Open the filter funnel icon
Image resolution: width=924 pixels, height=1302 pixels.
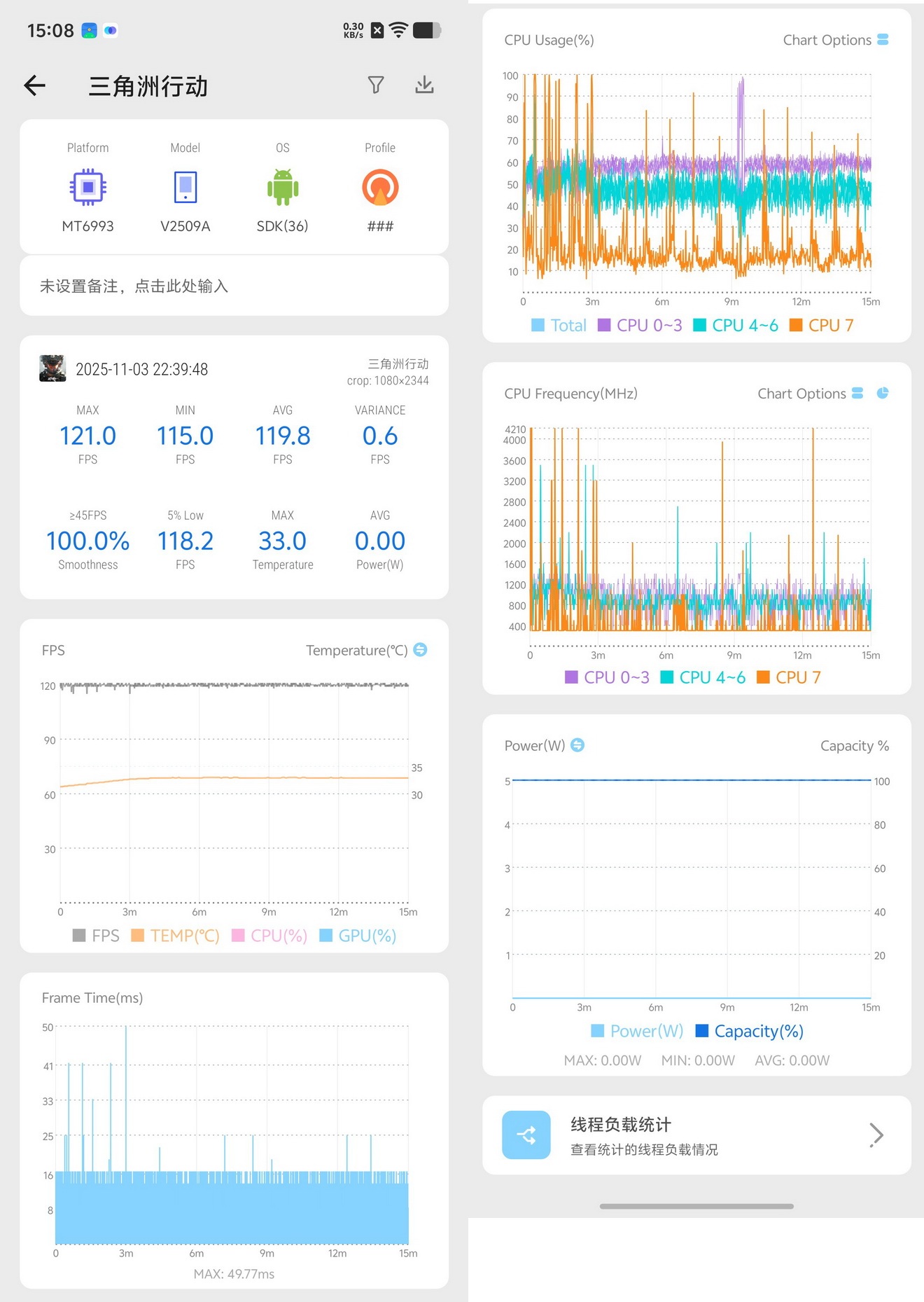[x=376, y=85]
